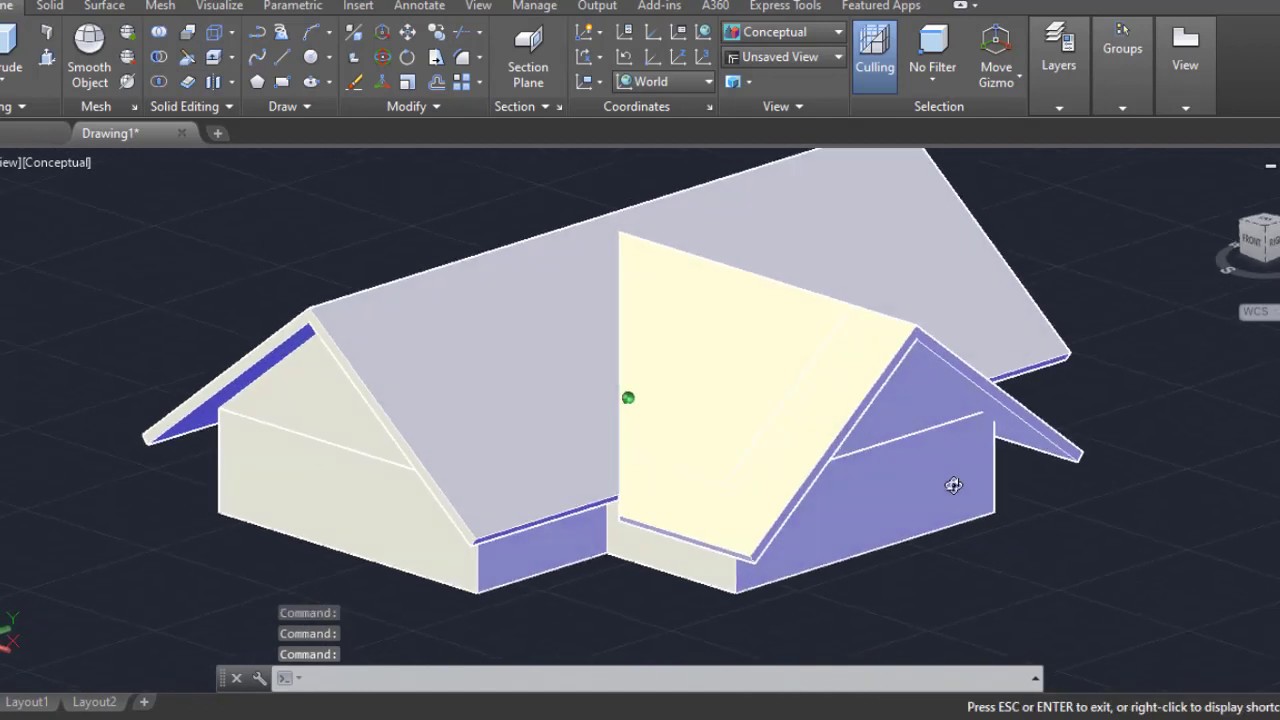
Task: Click the Groups panel icon
Action: point(1122,40)
